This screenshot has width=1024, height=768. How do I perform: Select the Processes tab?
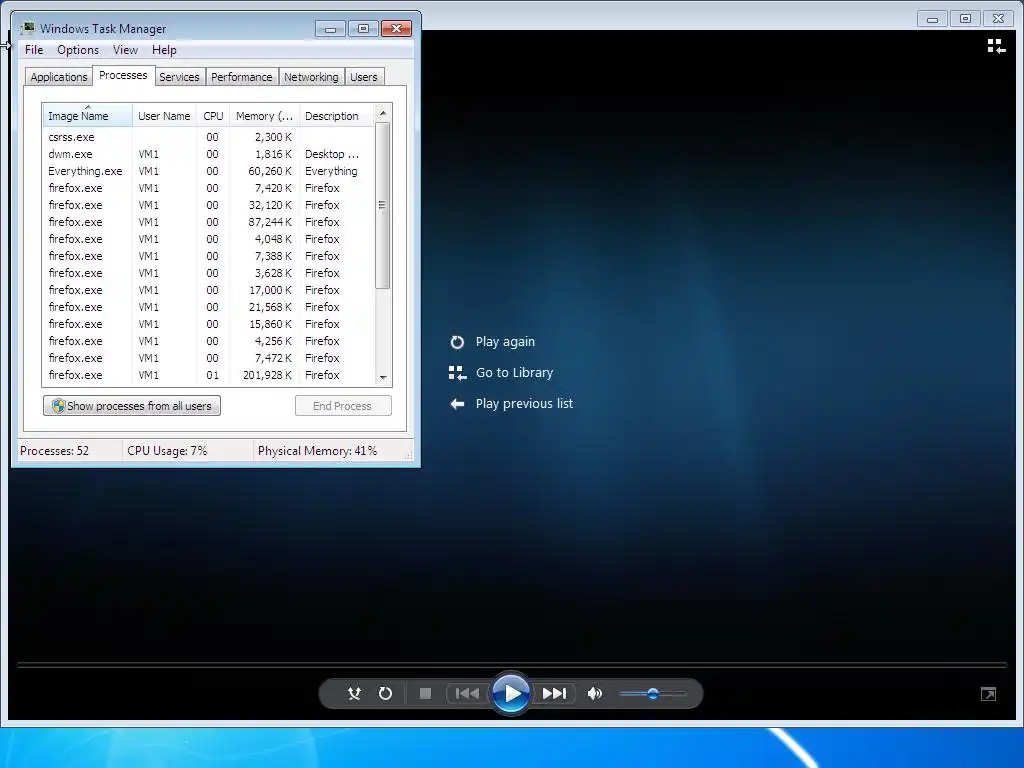pos(123,76)
